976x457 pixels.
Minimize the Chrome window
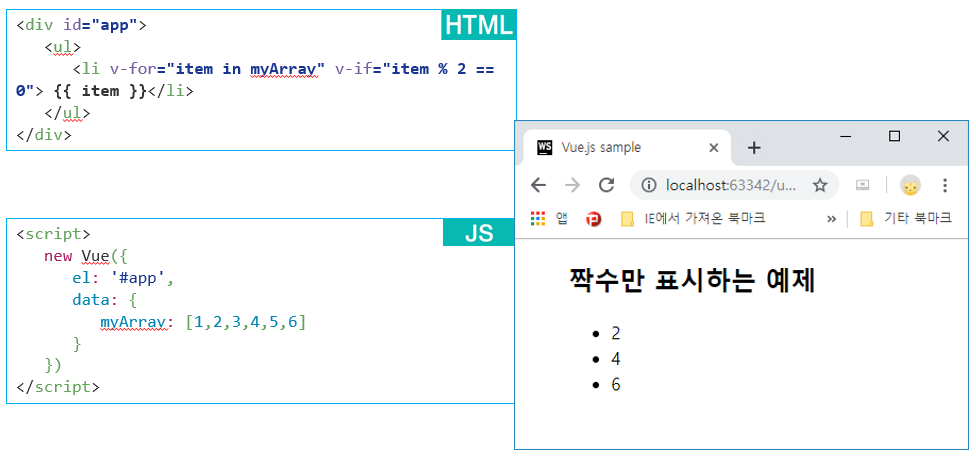[845, 136]
